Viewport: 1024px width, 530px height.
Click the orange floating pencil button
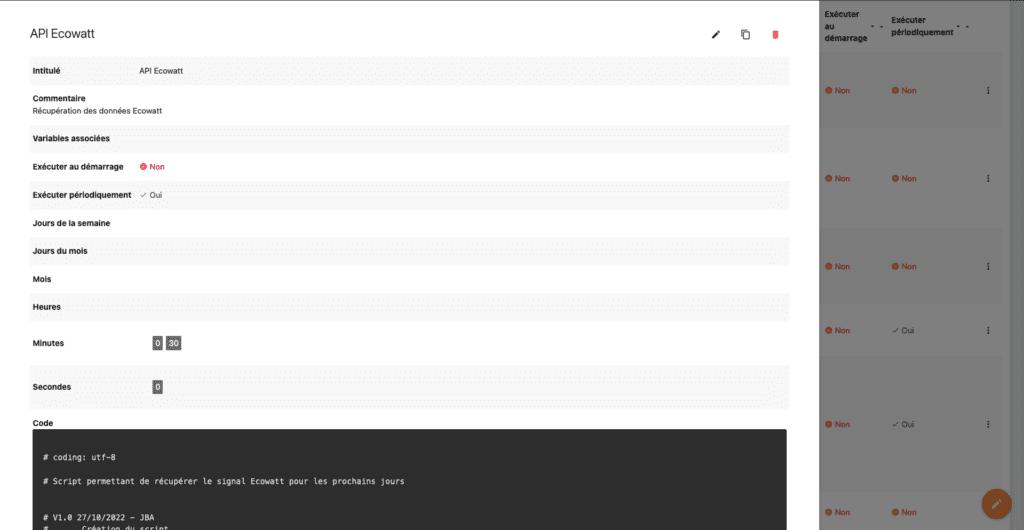[x=995, y=503]
